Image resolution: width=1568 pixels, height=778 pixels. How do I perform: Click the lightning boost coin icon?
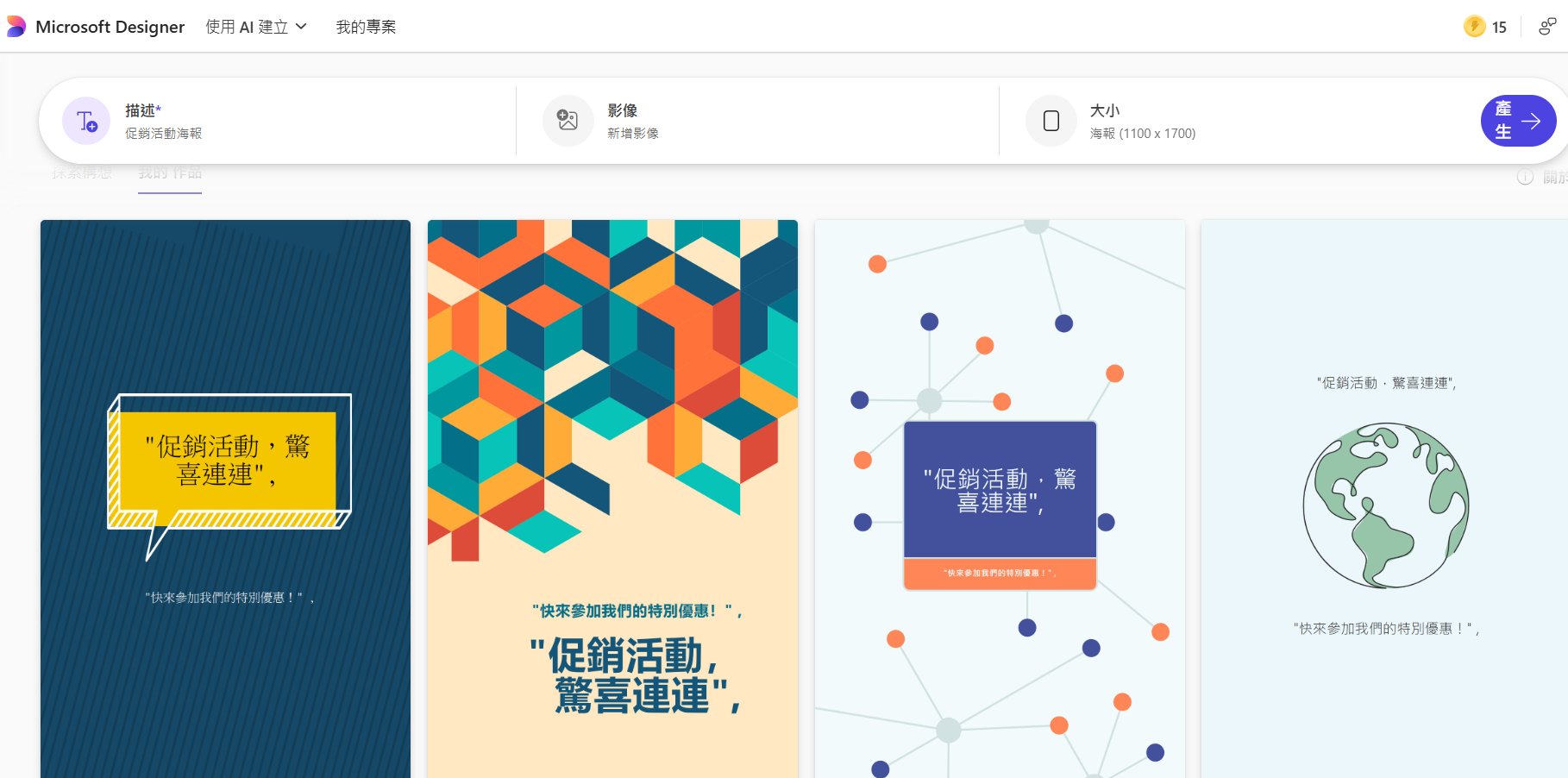pos(1475,27)
